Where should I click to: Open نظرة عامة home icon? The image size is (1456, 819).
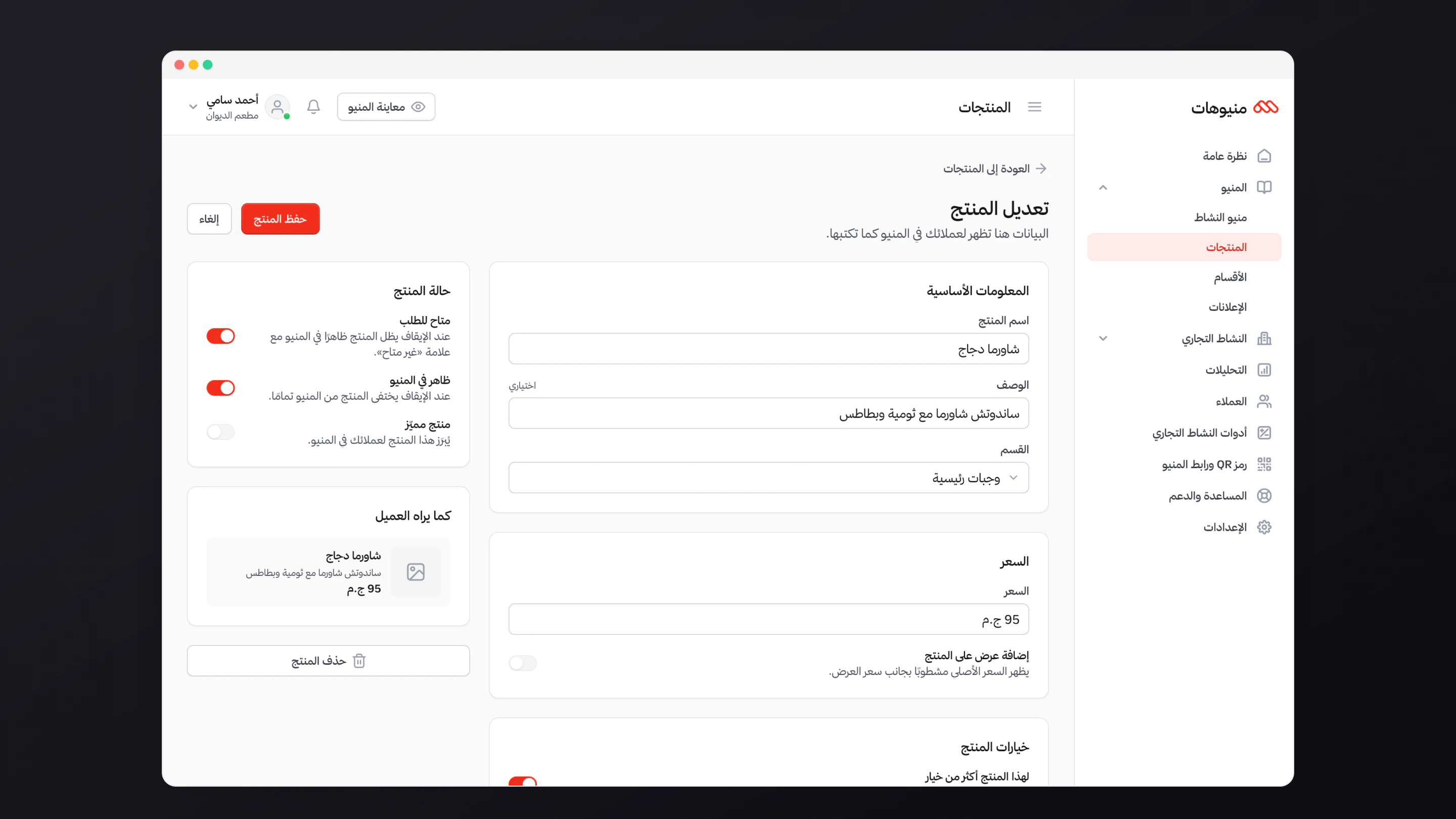pos(1264,156)
